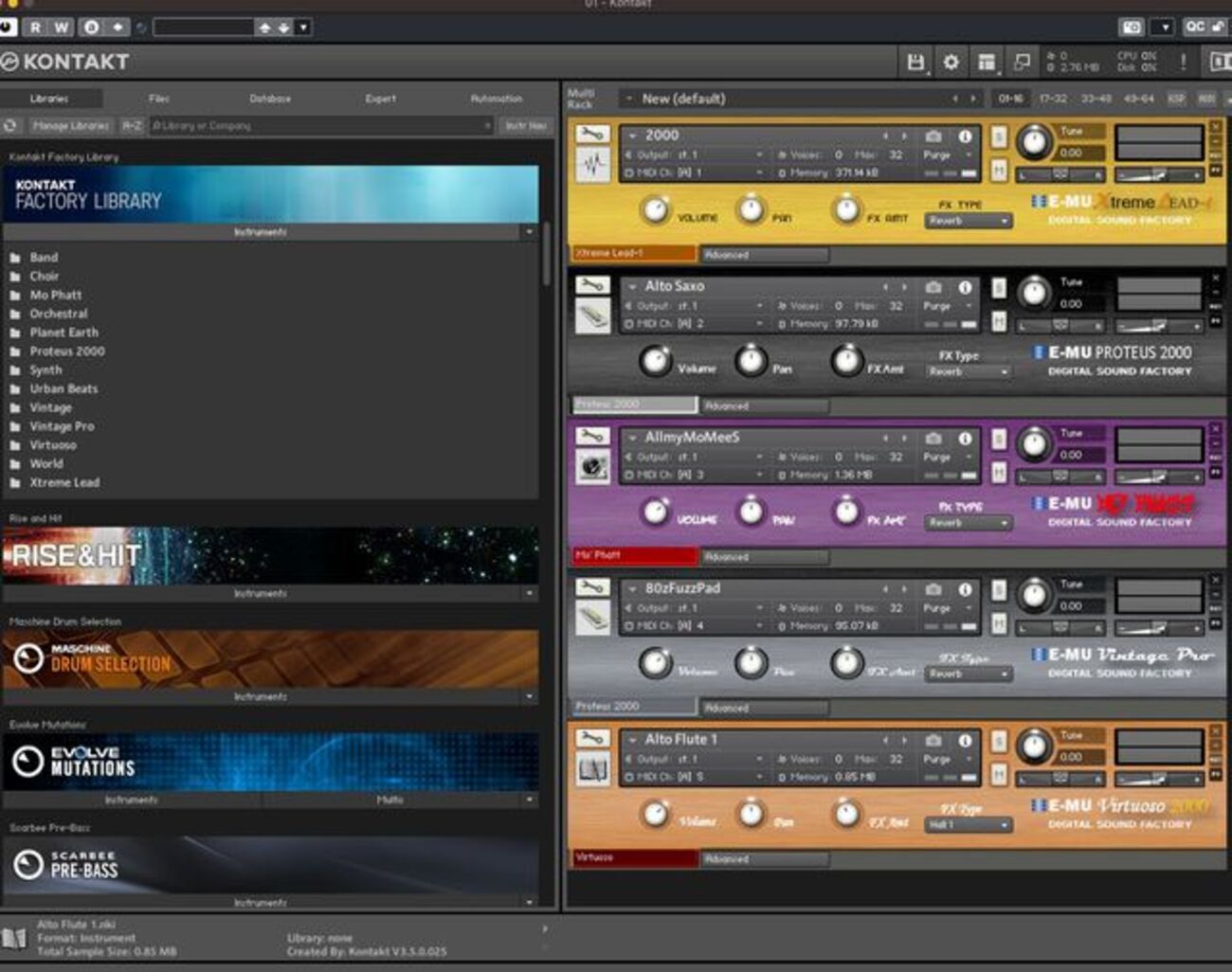Solo the 2000 instrument with S button
Viewport: 1232px width, 972px height.
point(999,136)
